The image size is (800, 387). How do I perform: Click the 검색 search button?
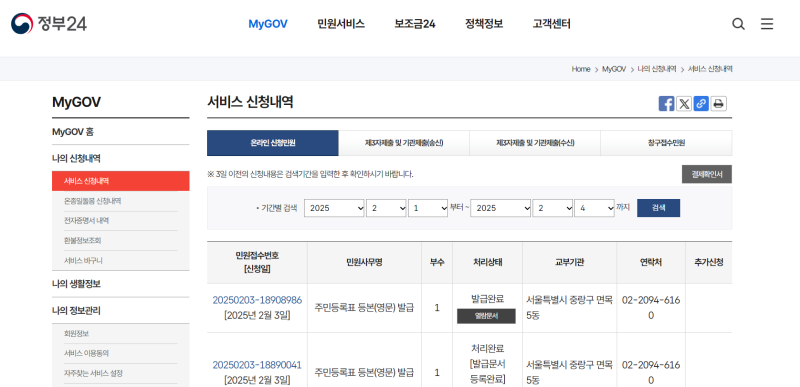click(658, 208)
